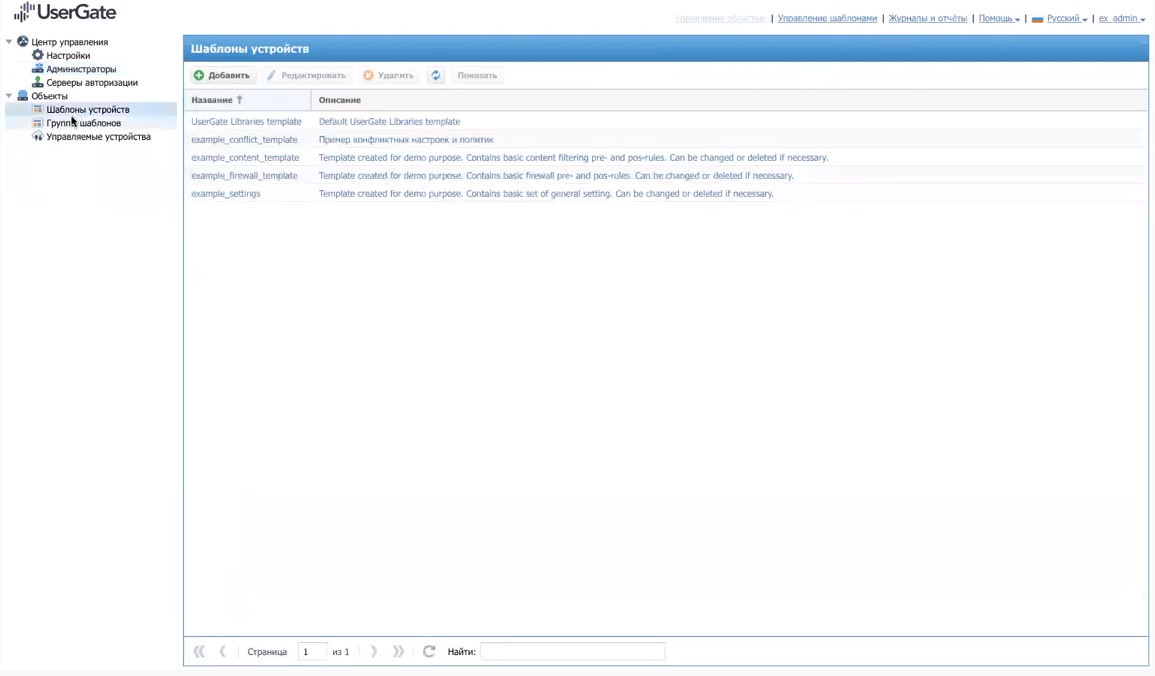The image size is (1155, 676).
Task: Click the Найти search field
Action: click(x=572, y=651)
